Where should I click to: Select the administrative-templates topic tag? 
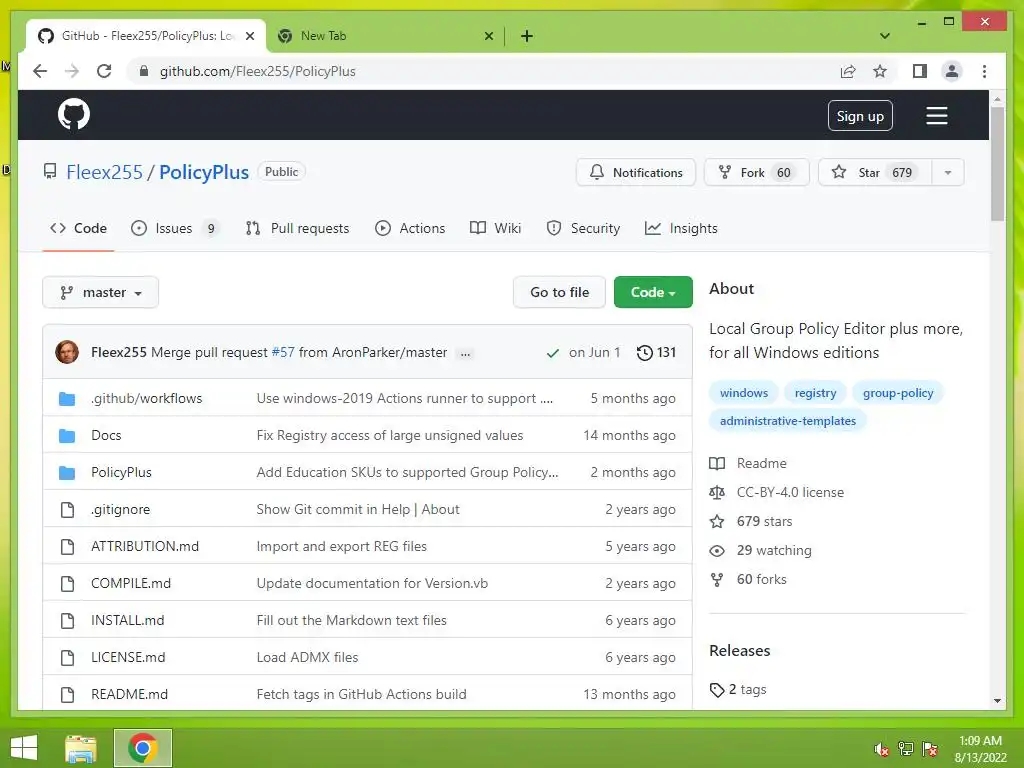[788, 421]
